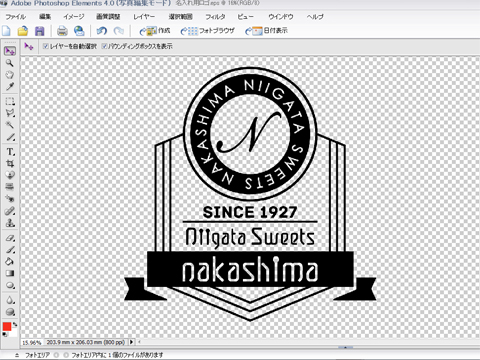The image size is (480, 360).
Task: Select the Hand tool
Action: click(10, 75)
